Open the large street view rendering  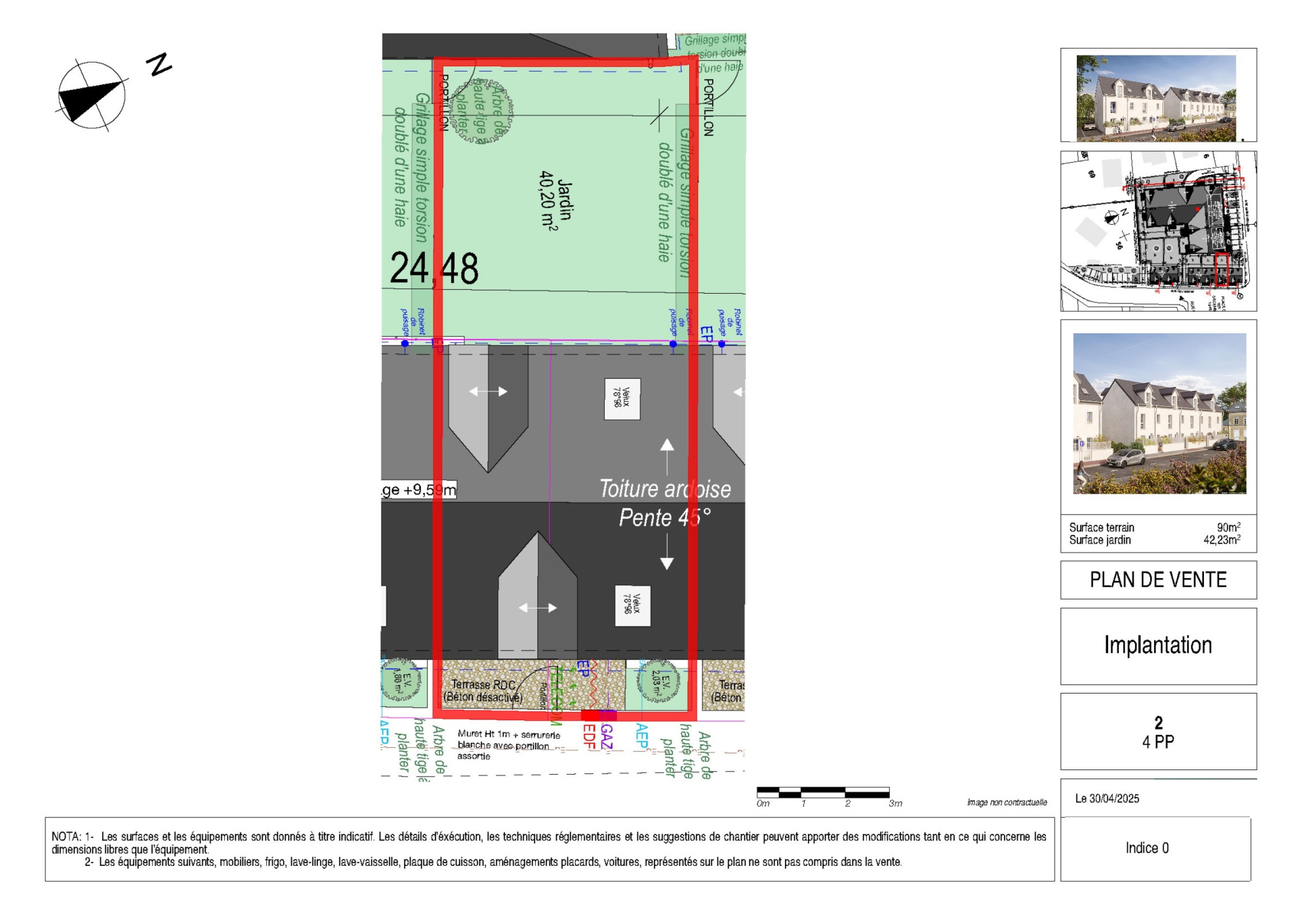click(1159, 414)
